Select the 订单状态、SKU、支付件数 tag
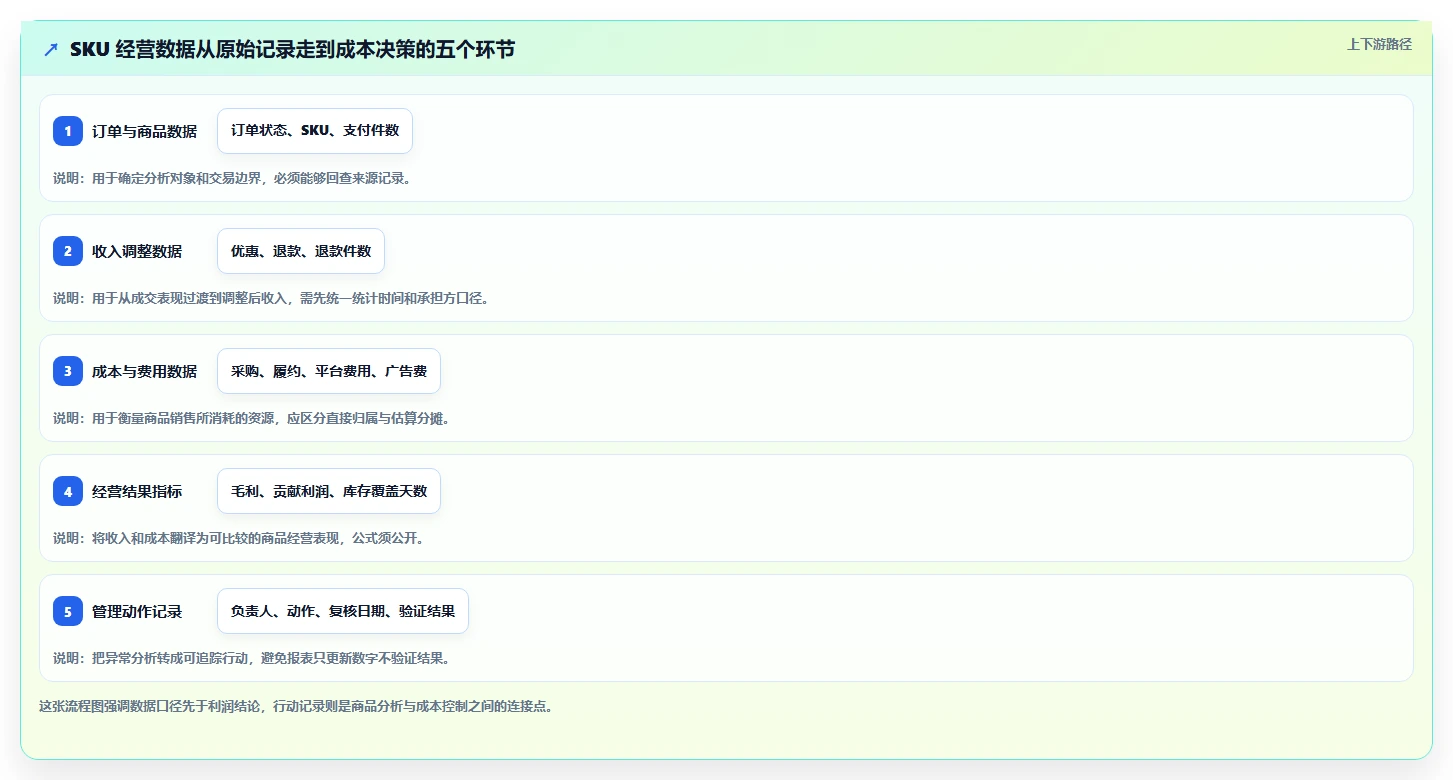Screen dimensions: 1453x780 (315, 131)
